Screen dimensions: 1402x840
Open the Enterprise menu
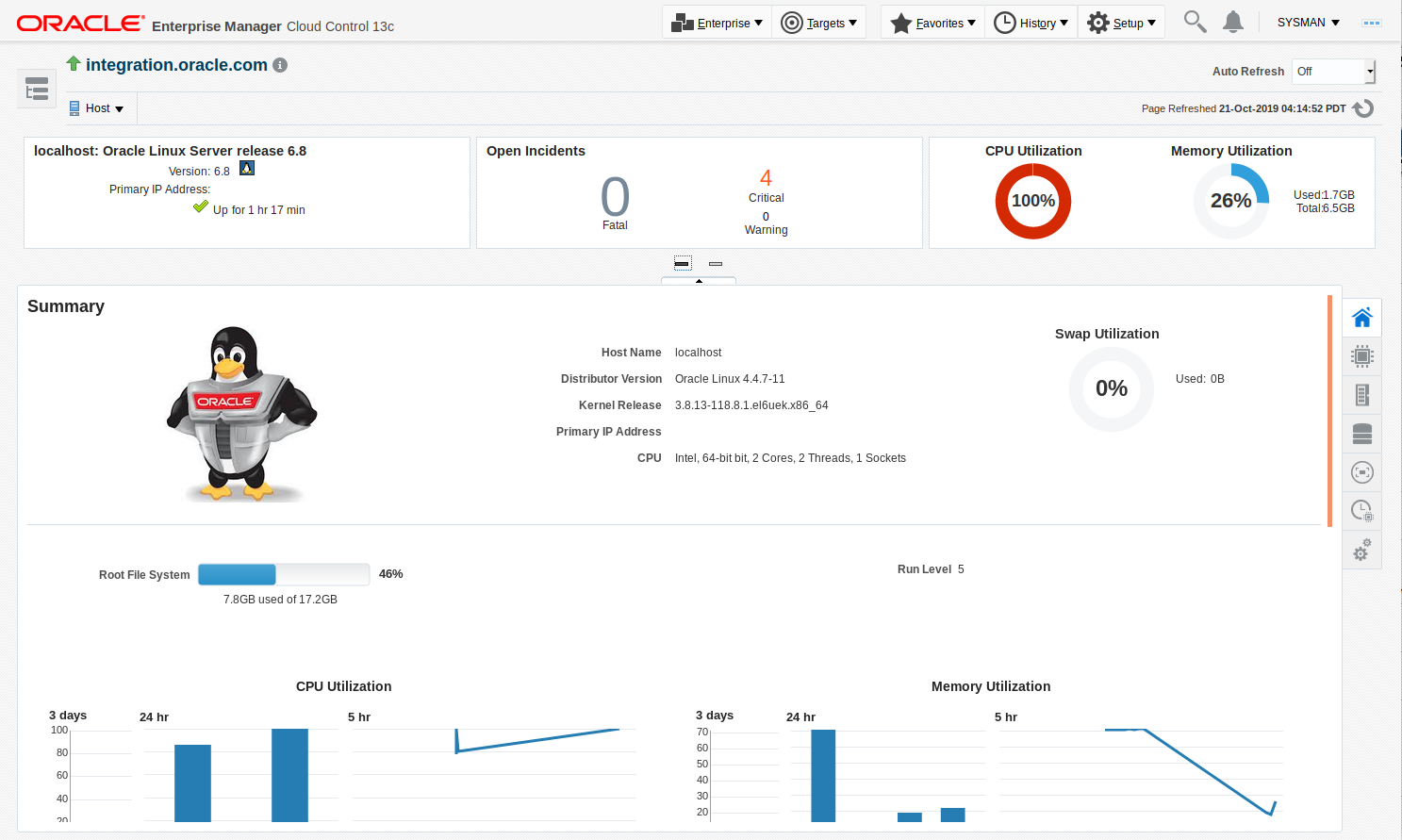(x=717, y=23)
